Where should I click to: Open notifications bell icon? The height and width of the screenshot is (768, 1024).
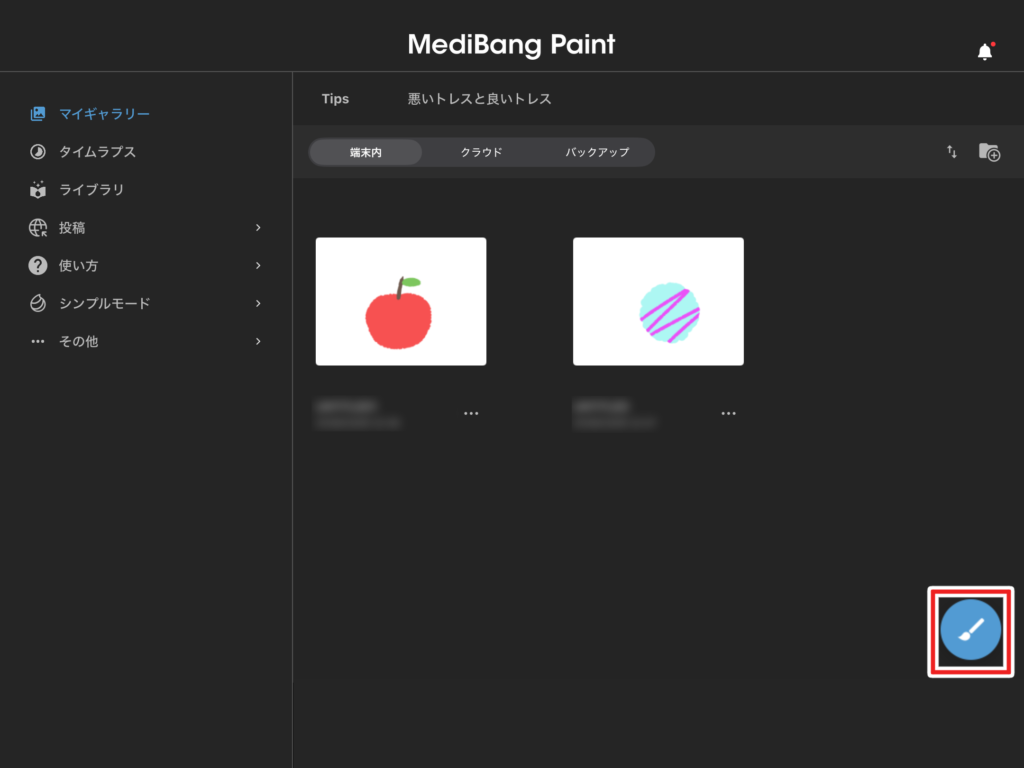tap(985, 52)
